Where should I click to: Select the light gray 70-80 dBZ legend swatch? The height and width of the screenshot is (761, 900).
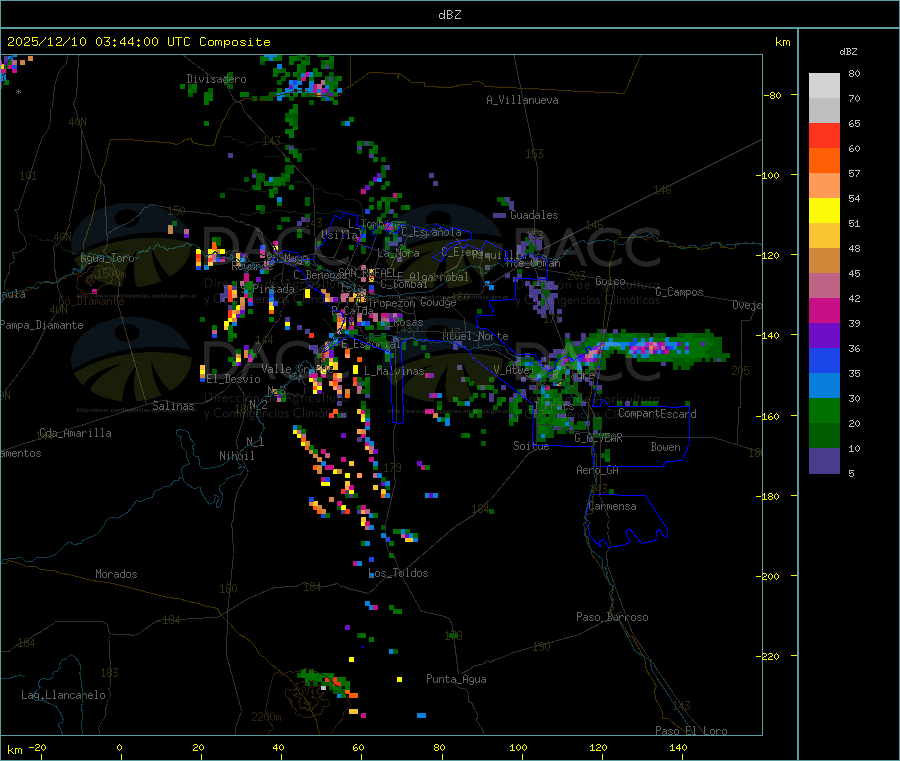824,86
